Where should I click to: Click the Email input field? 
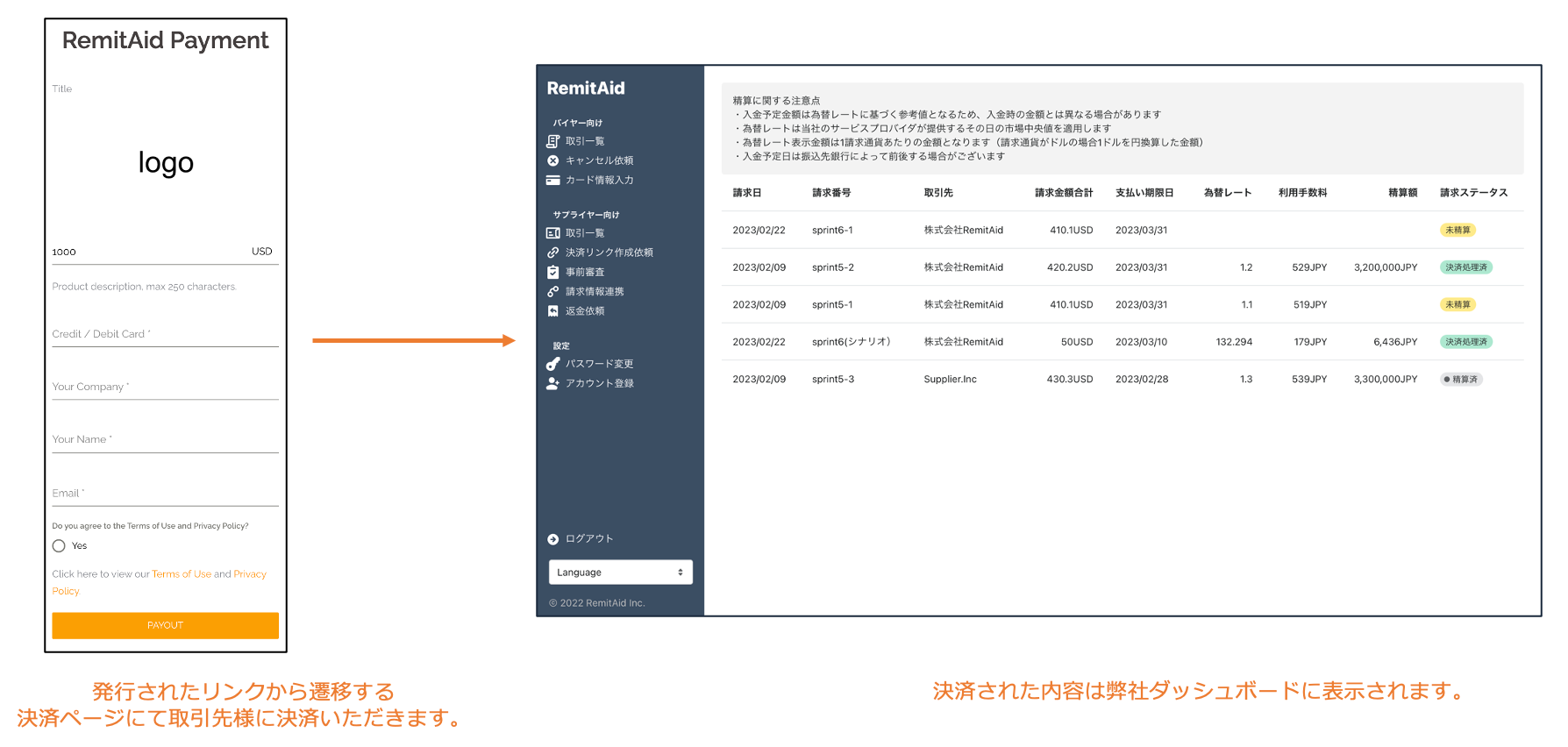(165, 494)
